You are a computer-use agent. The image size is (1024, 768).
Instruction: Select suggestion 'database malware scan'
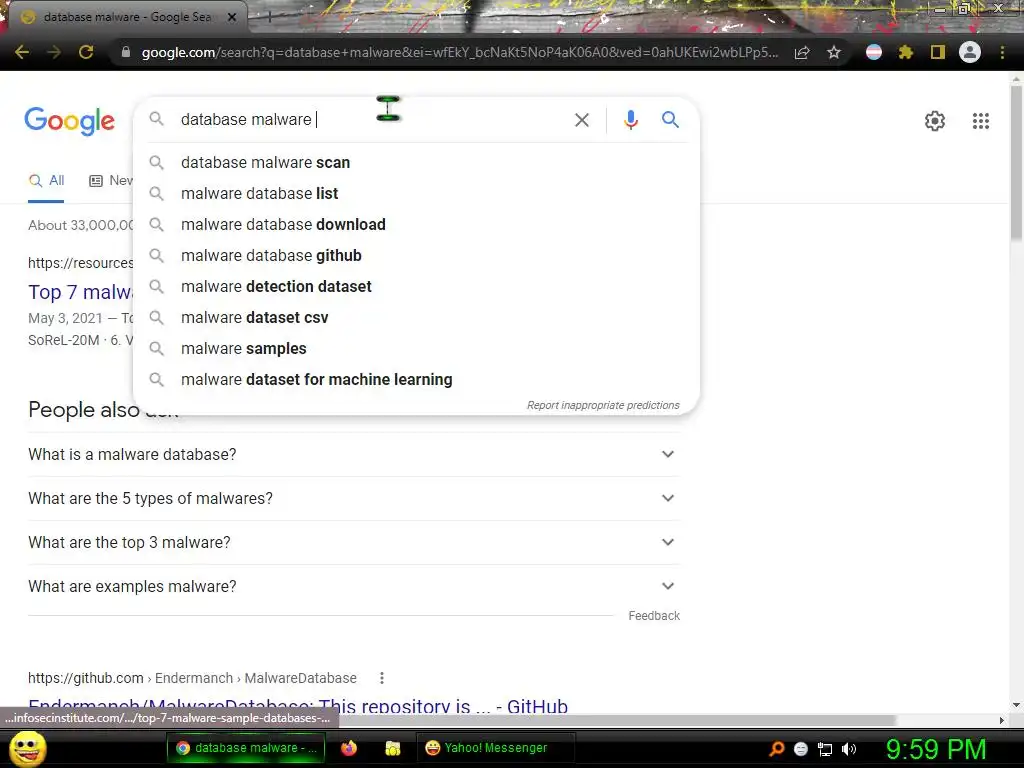(x=416, y=163)
